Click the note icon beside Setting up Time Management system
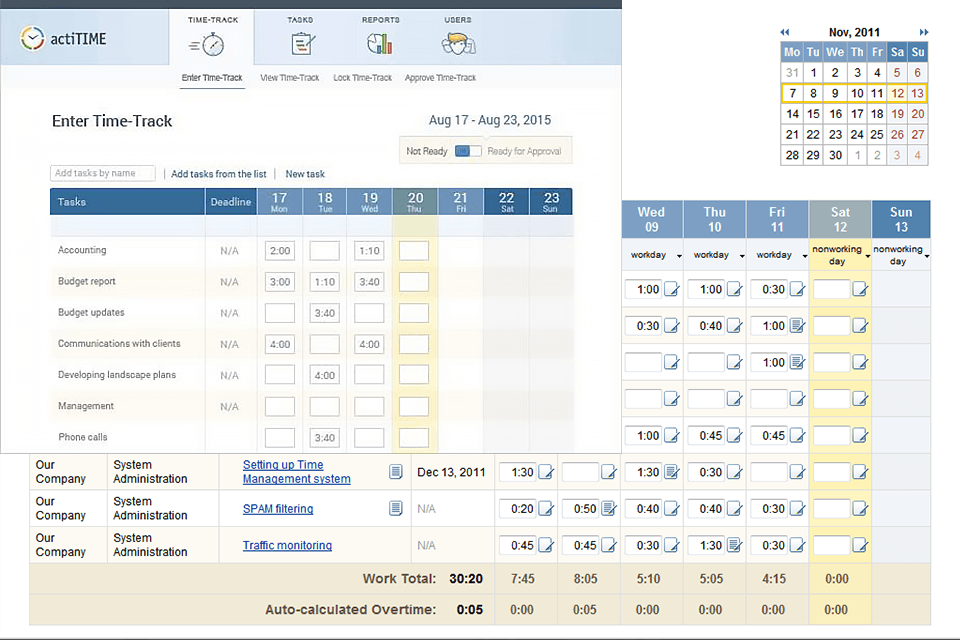Viewport: 960px width, 640px height. [x=396, y=472]
